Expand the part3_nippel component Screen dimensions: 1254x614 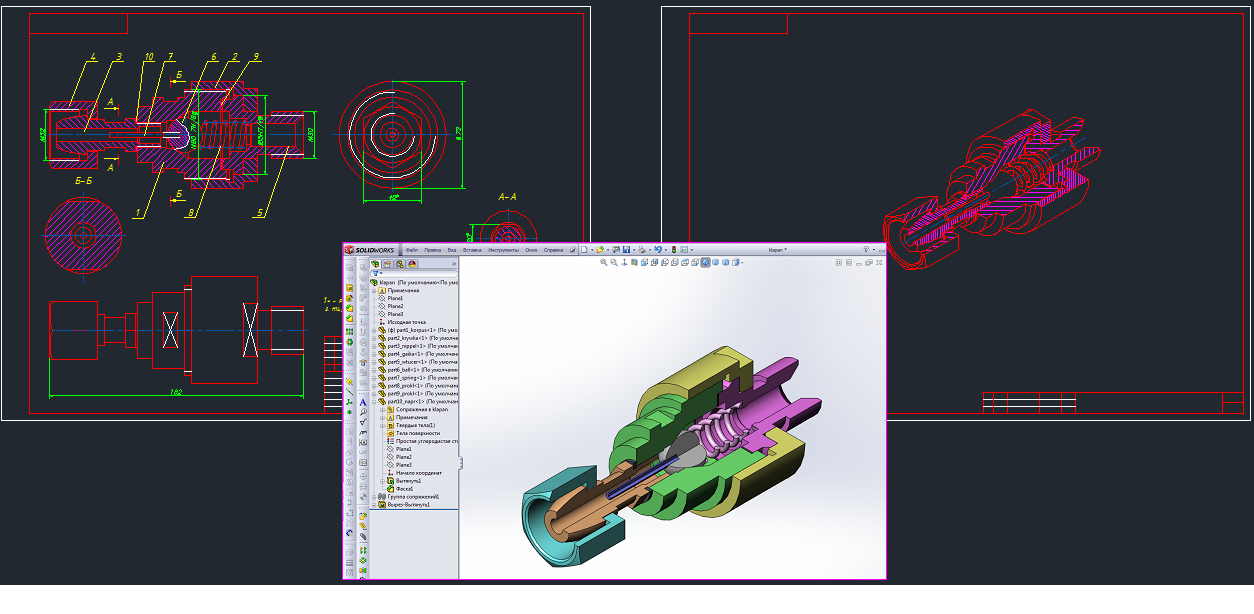click(x=374, y=346)
